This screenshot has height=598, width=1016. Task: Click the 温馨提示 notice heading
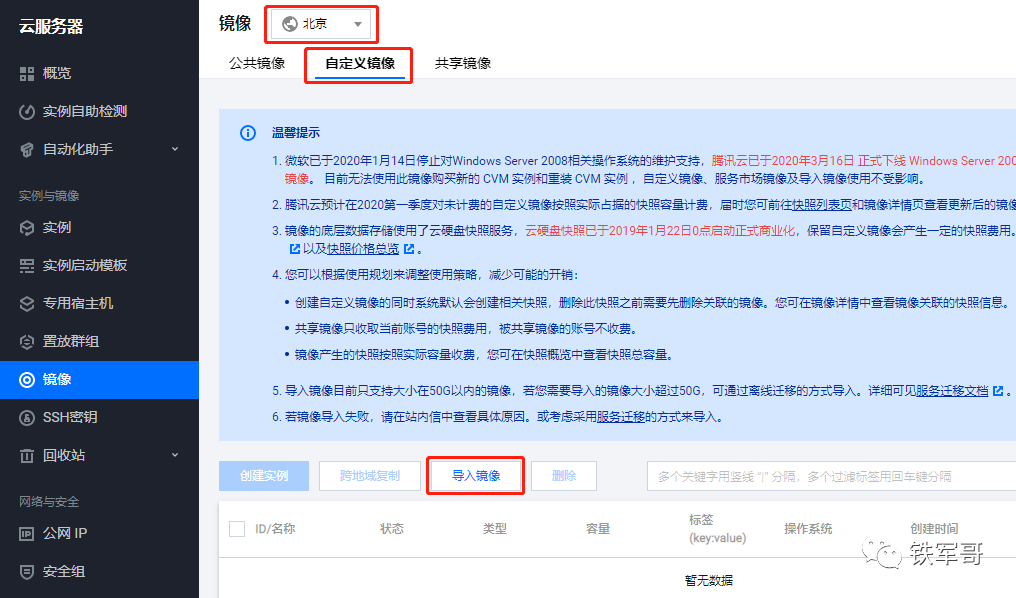click(296, 133)
